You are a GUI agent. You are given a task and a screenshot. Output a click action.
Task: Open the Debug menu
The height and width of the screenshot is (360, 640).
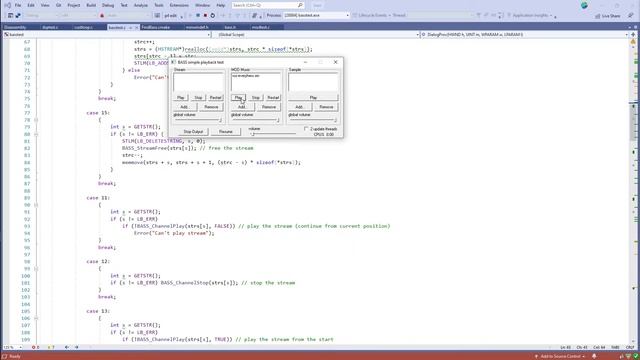click(108, 5)
